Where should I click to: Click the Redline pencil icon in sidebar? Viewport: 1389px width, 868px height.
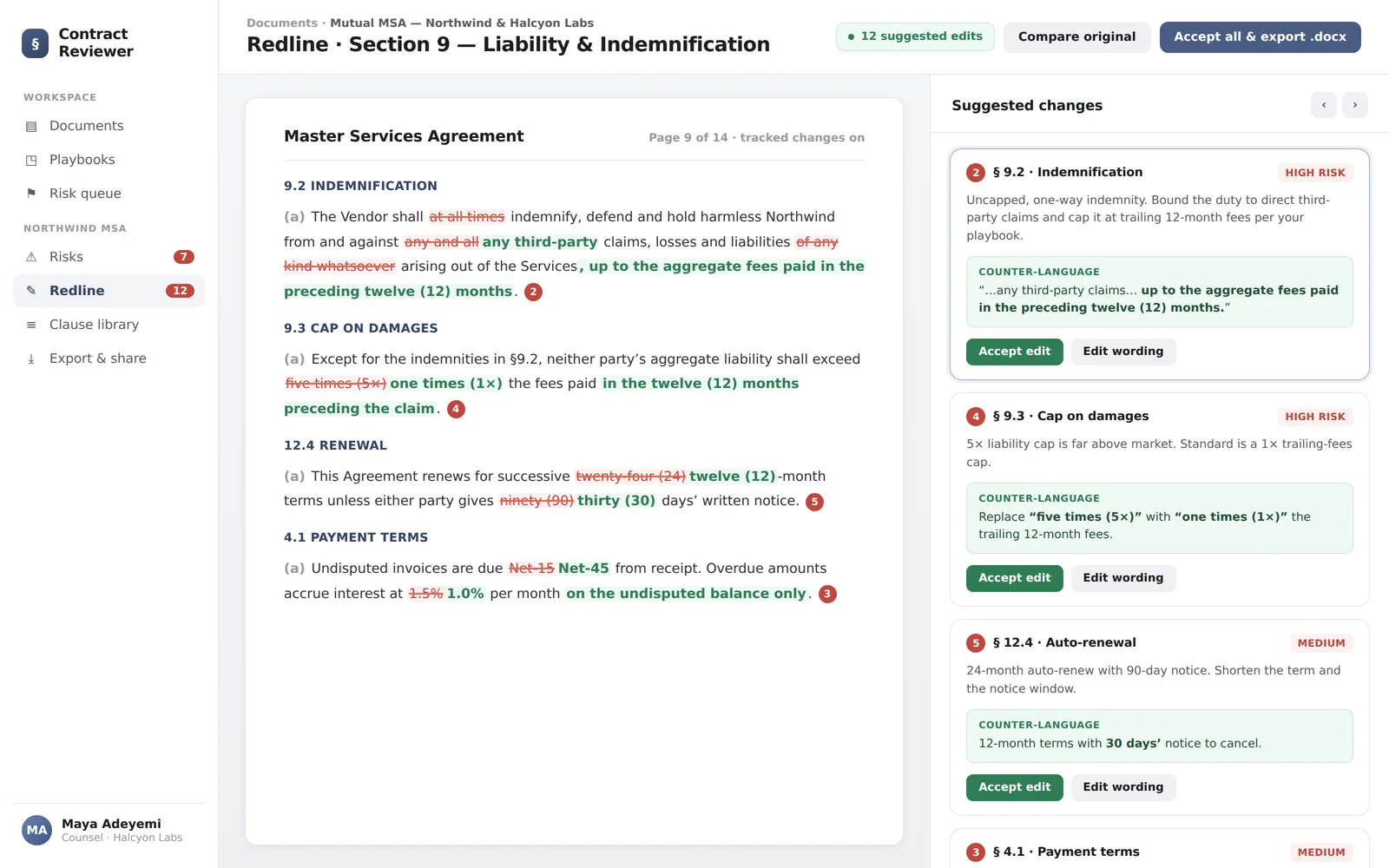point(31,291)
